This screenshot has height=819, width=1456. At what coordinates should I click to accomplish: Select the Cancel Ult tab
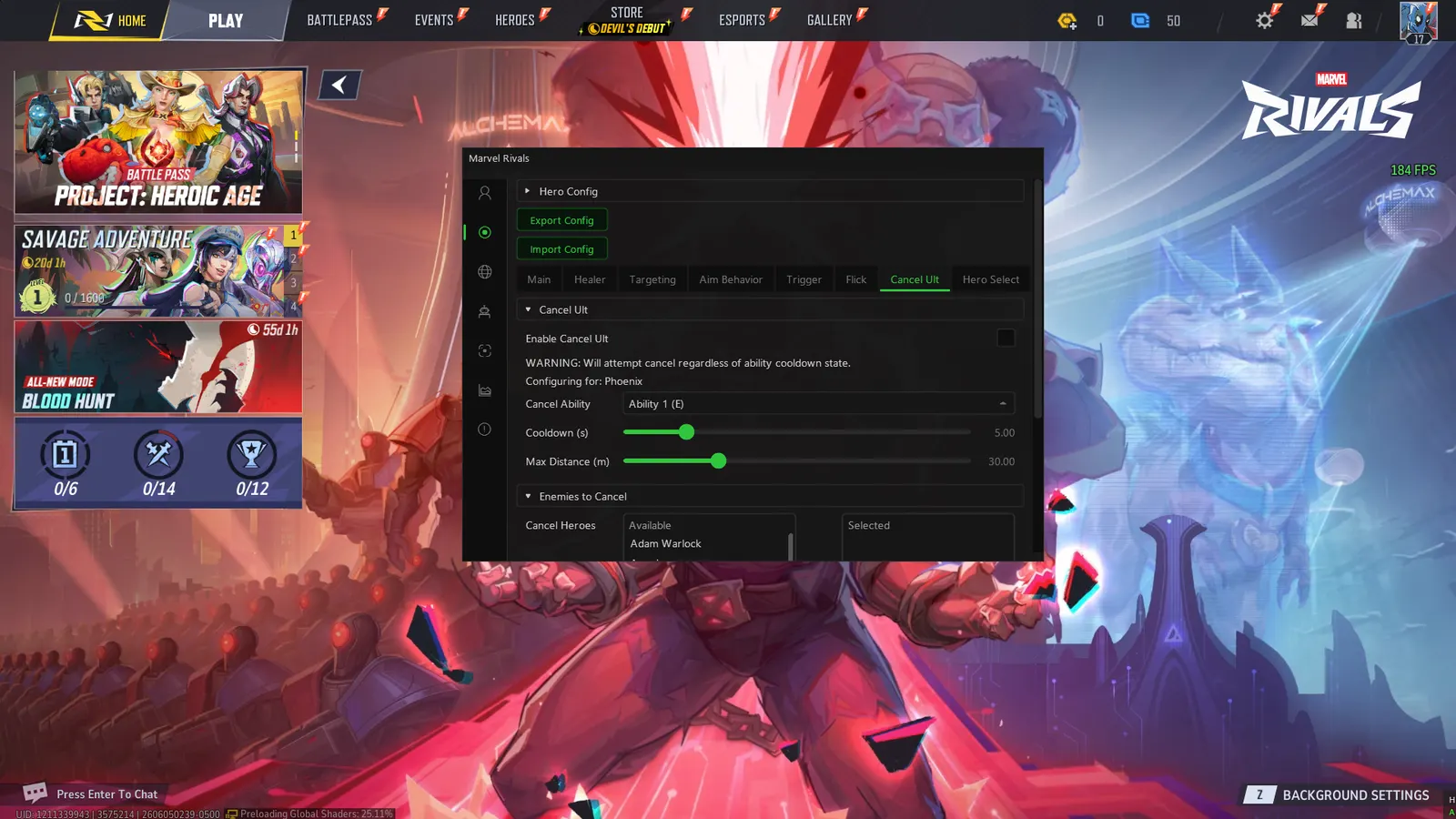(x=915, y=279)
